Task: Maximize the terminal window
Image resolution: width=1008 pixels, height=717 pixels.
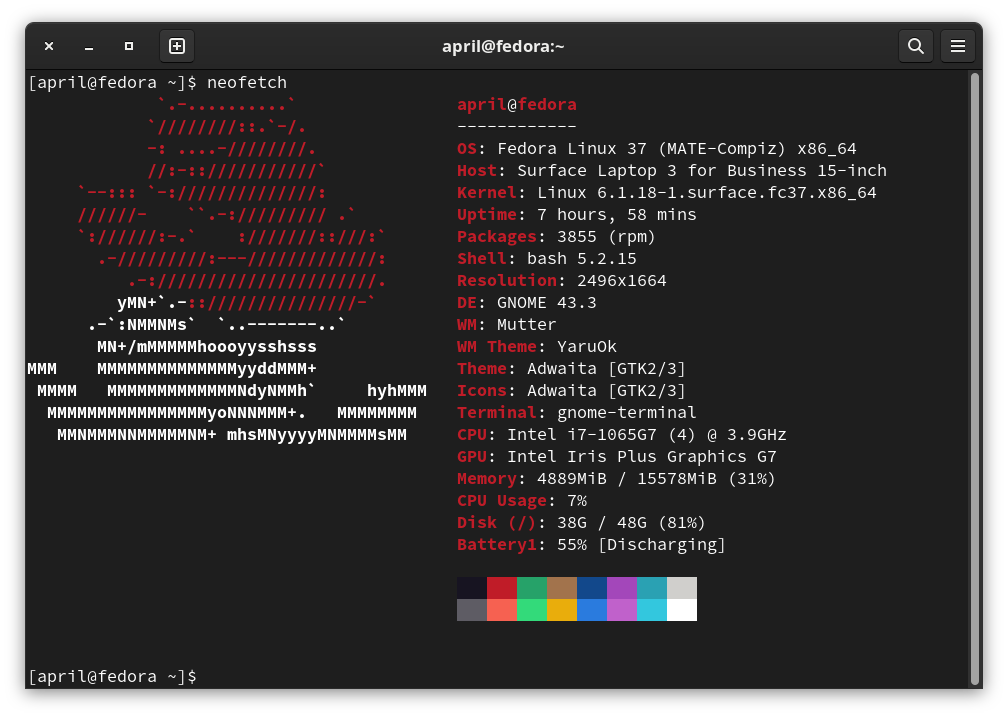Action: pyautogui.click(x=129, y=46)
